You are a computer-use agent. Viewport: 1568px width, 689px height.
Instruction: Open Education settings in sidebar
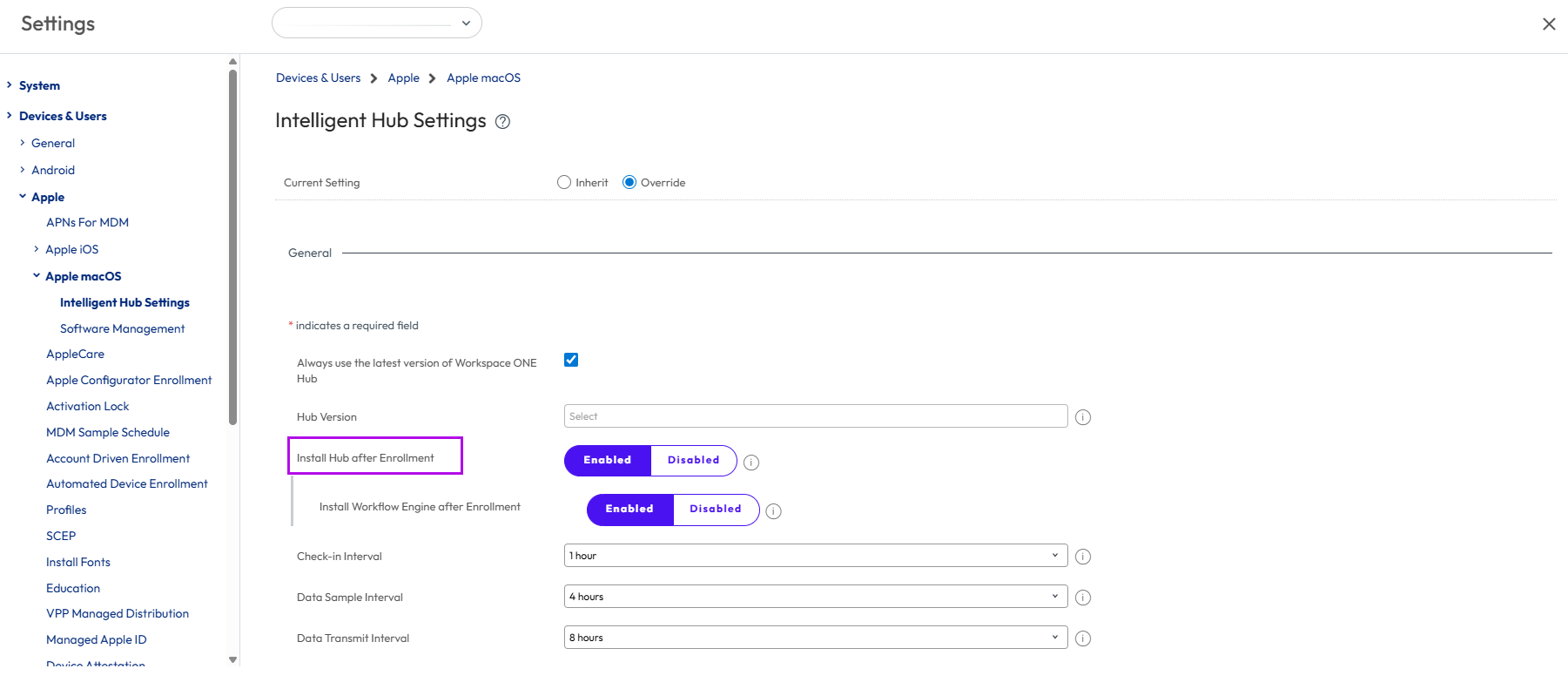click(x=73, y=588)
